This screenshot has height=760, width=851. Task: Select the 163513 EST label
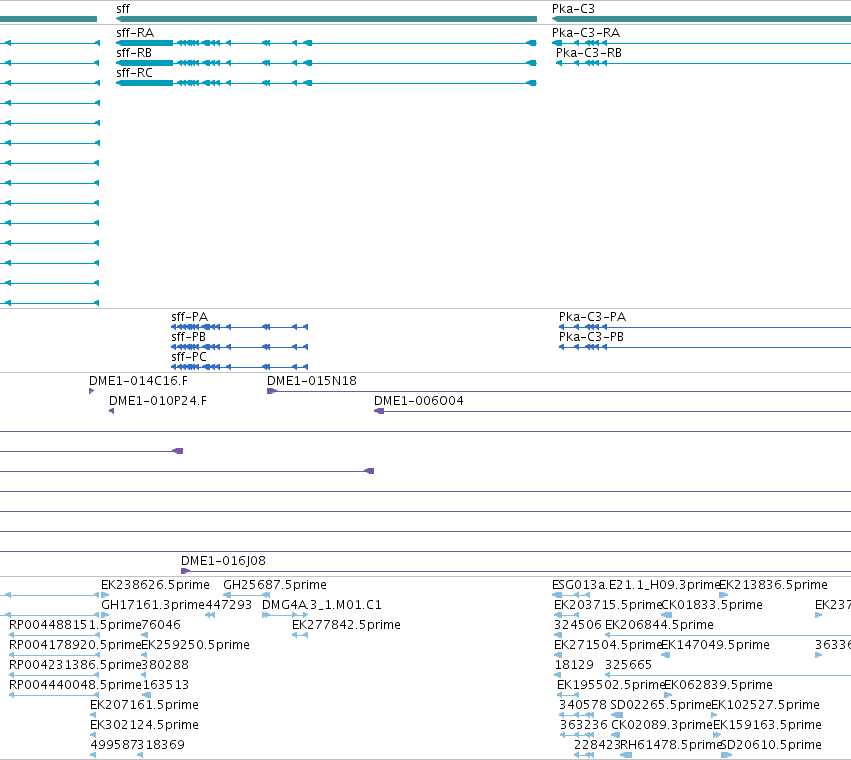166,685
